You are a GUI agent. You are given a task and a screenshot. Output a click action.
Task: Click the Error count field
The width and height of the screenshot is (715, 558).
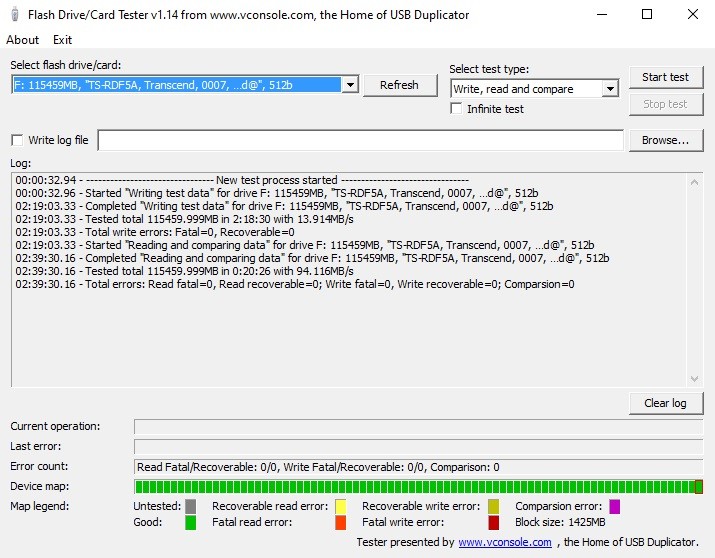[418, 467]
